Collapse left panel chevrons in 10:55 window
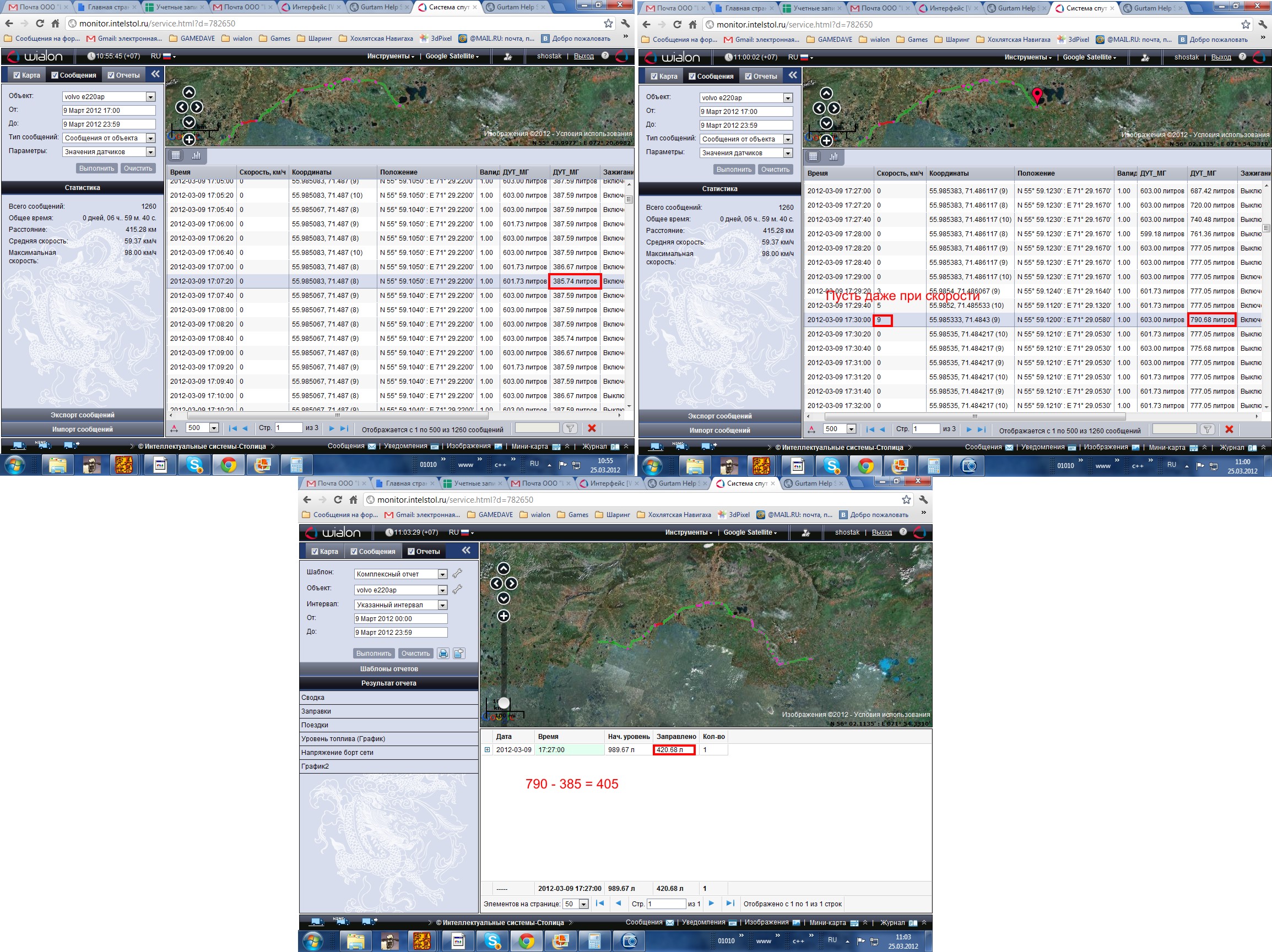The image size is (1272, 952). pyautogui.click(x=155, y=74)
